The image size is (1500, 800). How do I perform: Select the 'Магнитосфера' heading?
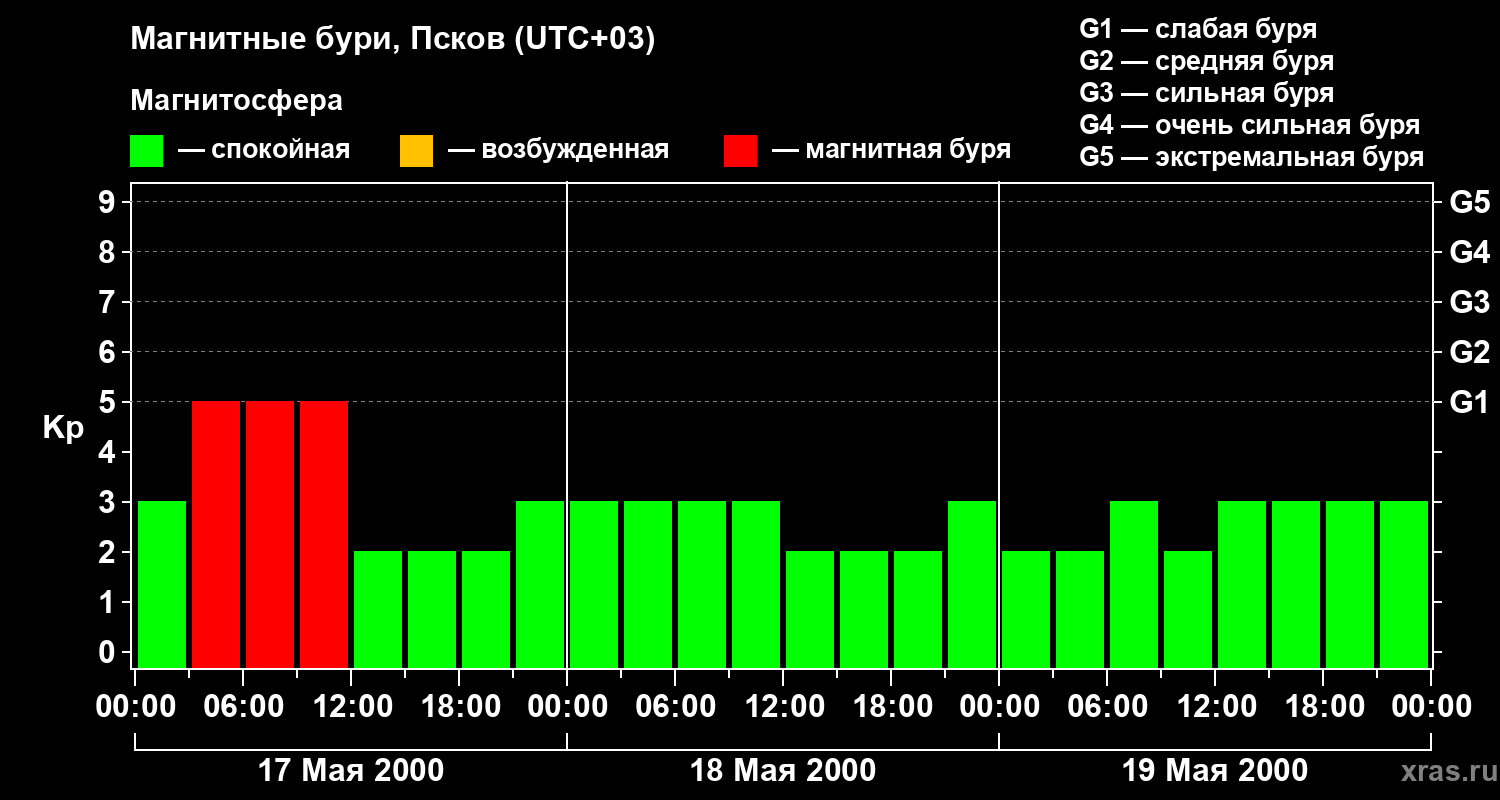pyautogui.click(x=236, y=101)
